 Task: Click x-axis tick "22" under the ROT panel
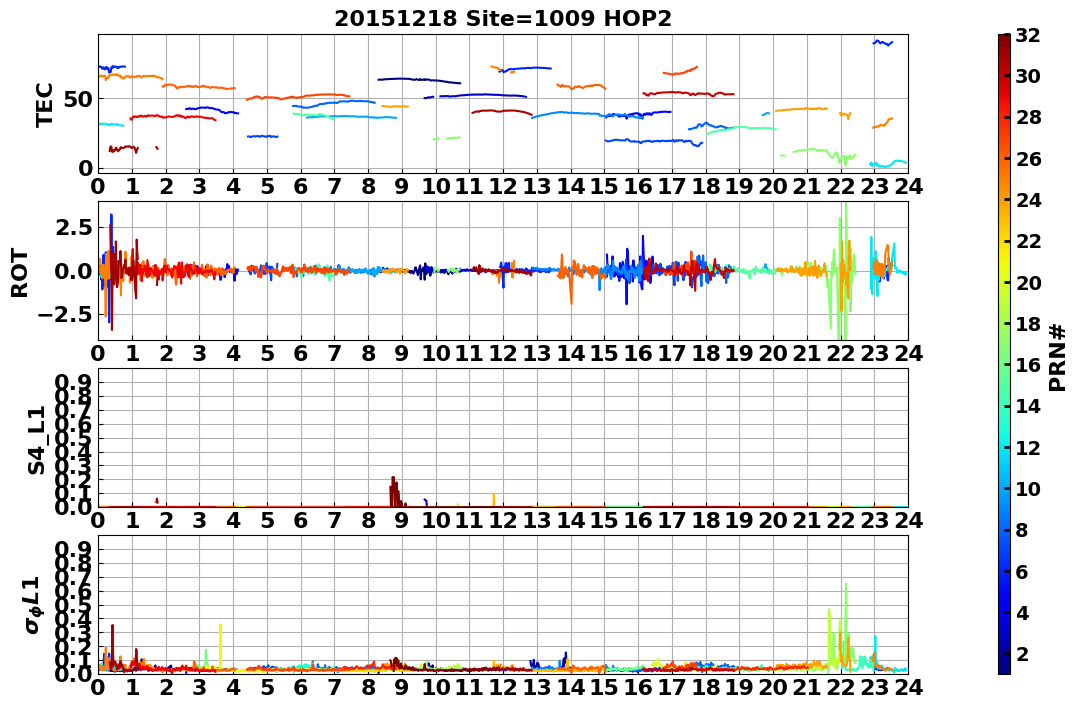coord(841,353)
